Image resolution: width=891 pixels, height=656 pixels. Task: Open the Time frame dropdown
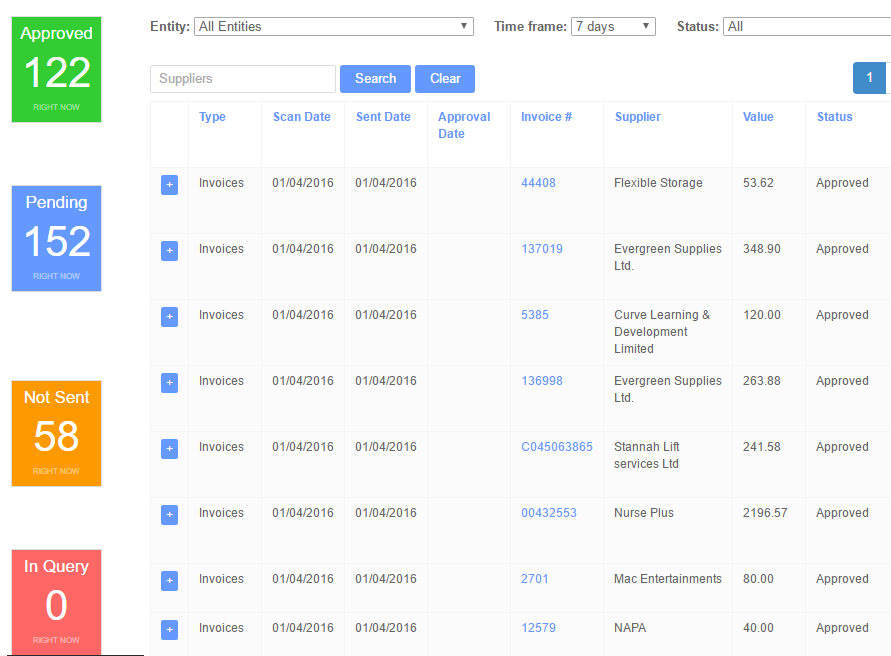612,26
